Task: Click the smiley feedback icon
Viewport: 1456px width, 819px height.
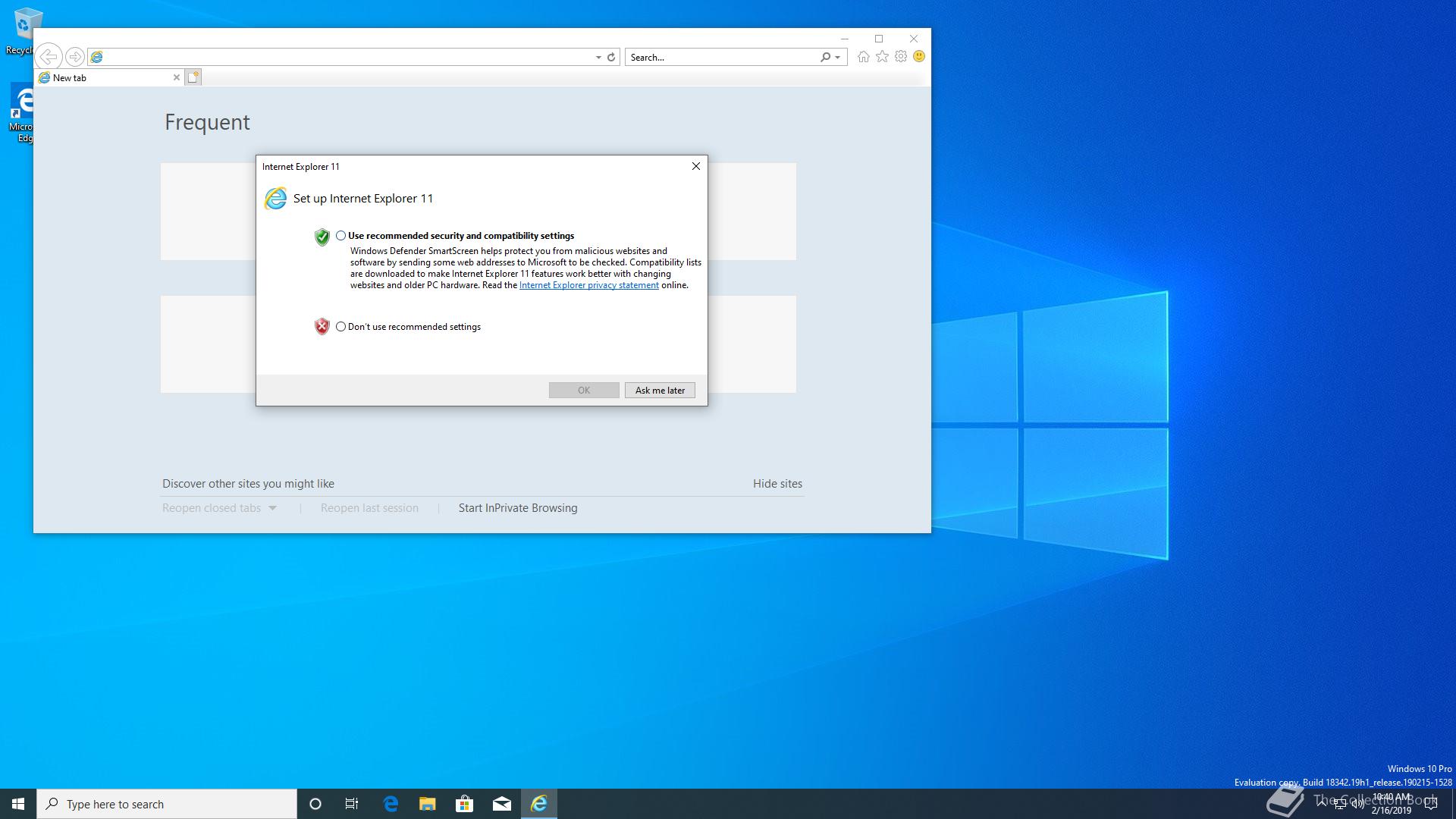Action: (x=919, y=57)
